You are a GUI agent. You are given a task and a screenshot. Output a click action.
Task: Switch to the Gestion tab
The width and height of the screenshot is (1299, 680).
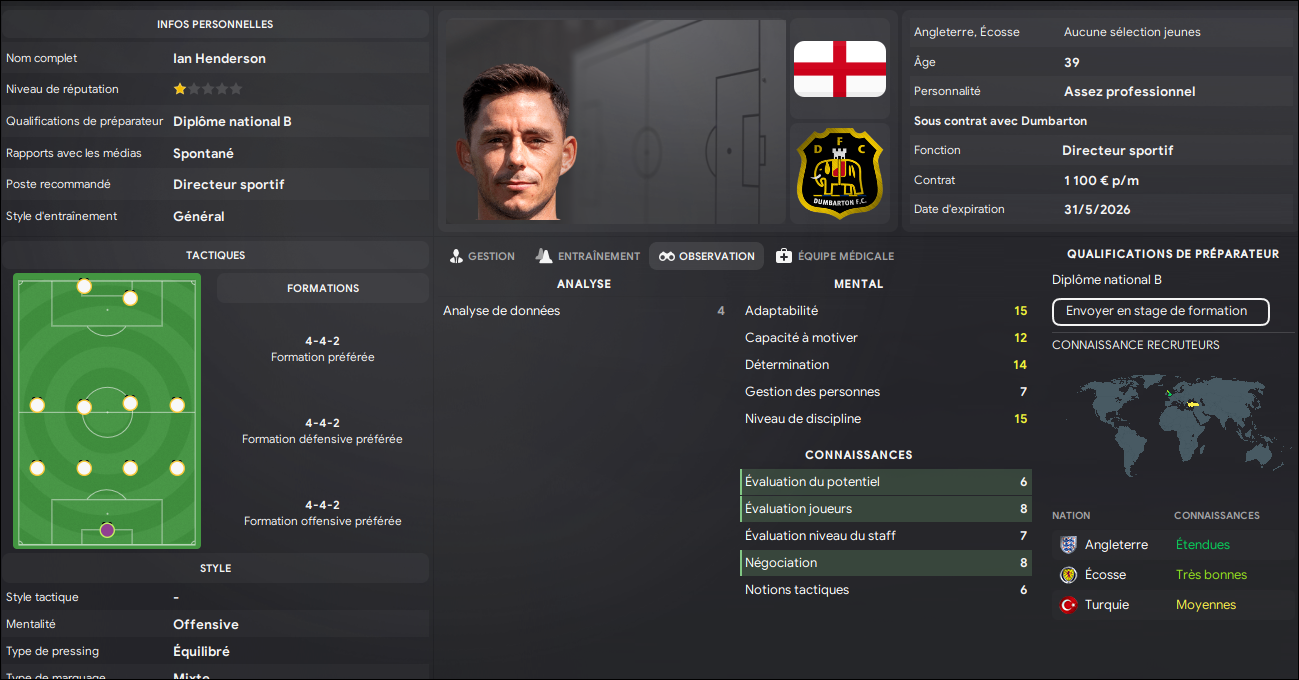(482, 256)
